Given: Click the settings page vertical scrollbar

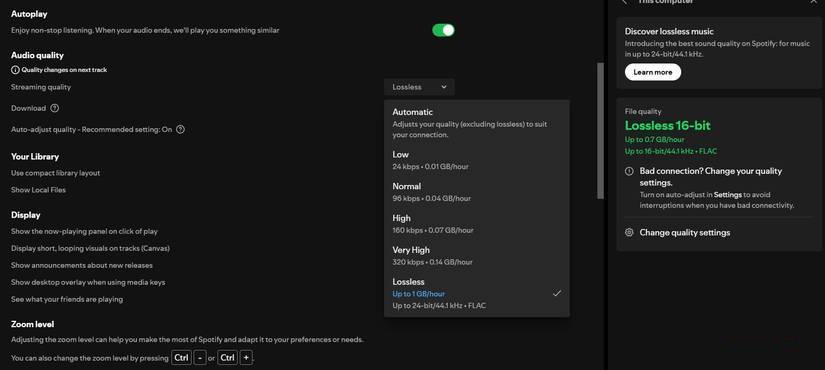Looking at the screenshot, I should click(600, 131).
